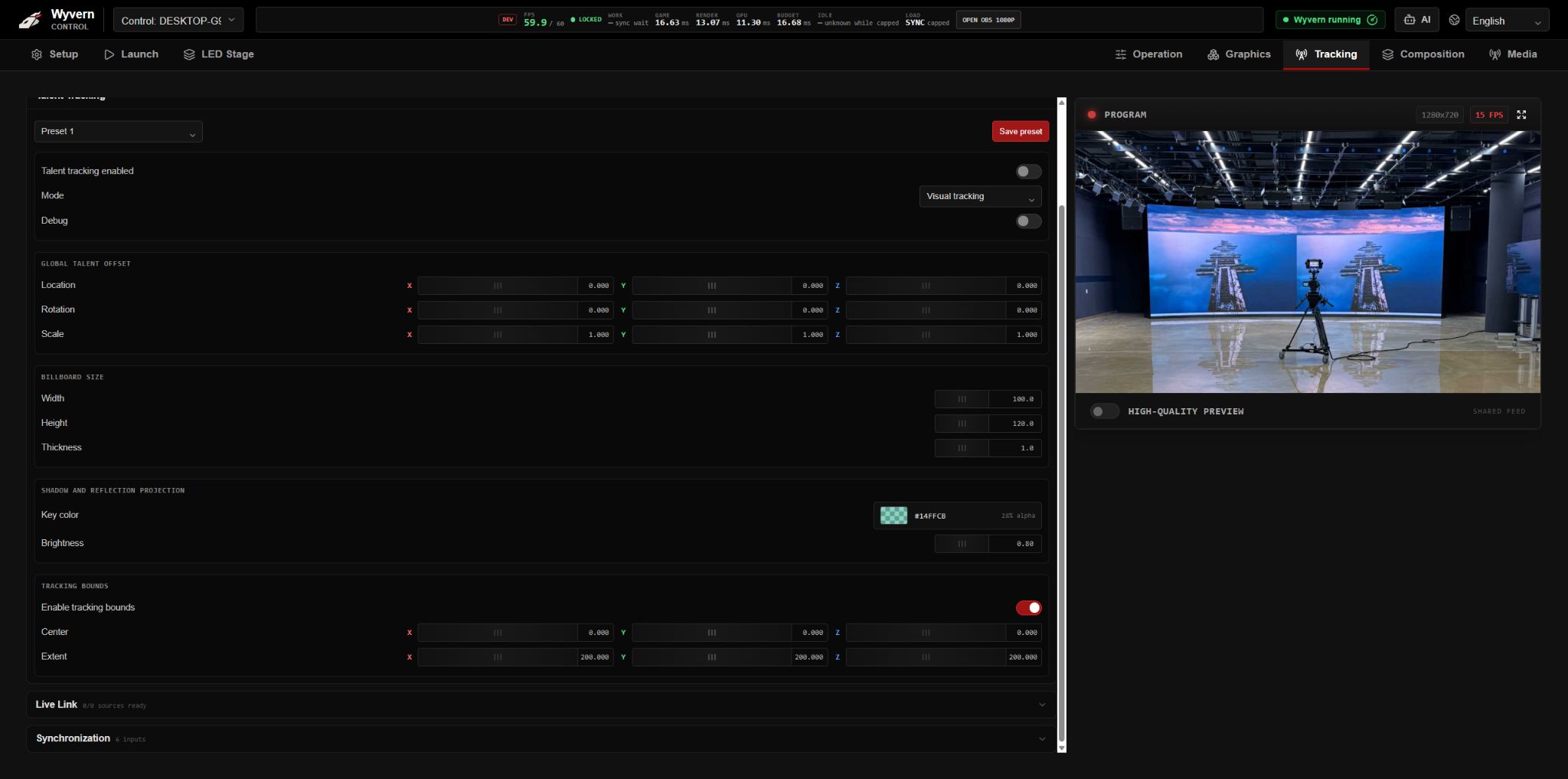Switch to the Media tab
Screen dimensions: 1568x779
1513,54
